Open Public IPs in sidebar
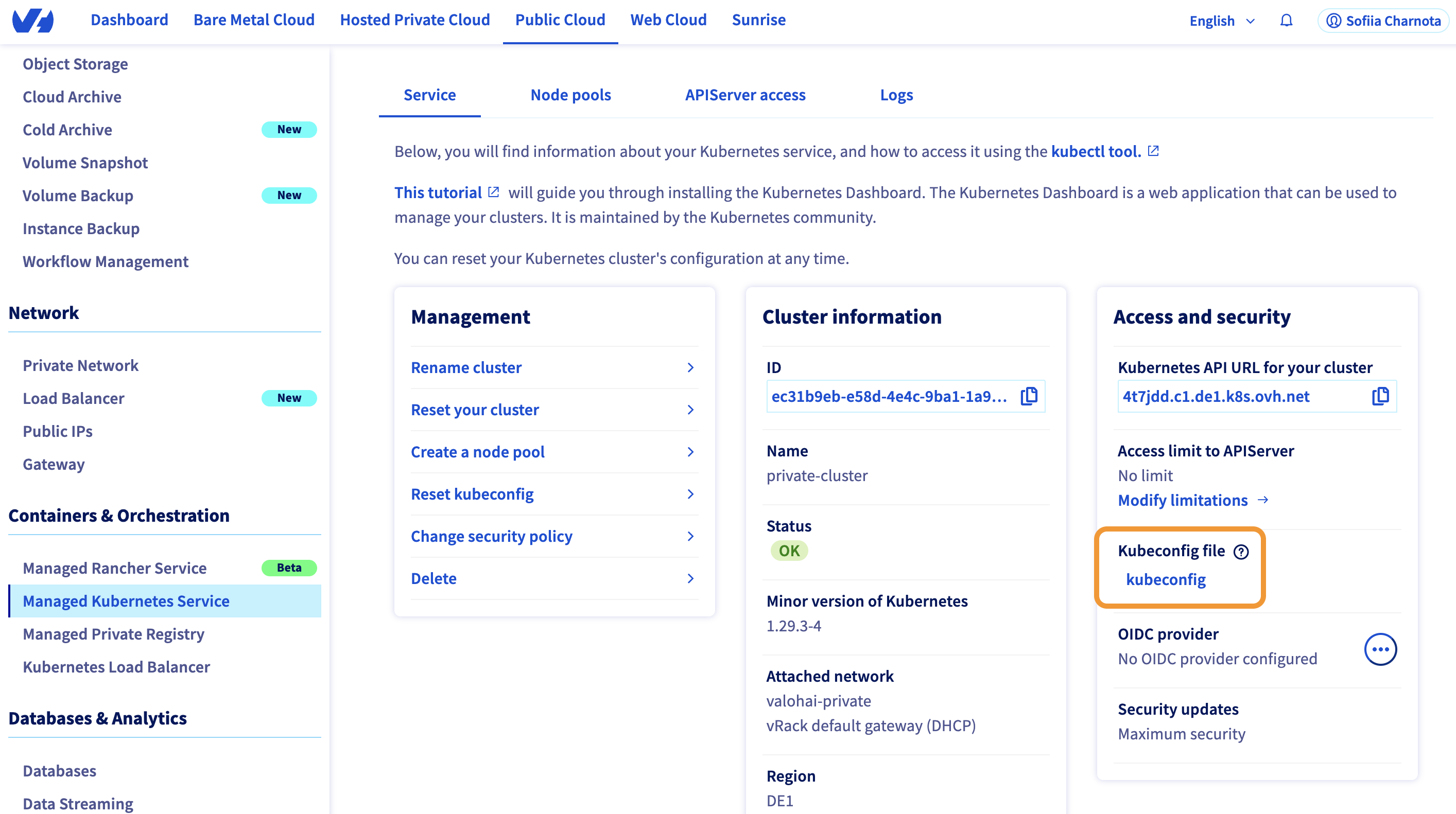This screenshot has width=1456, height=814. (58, 432)
